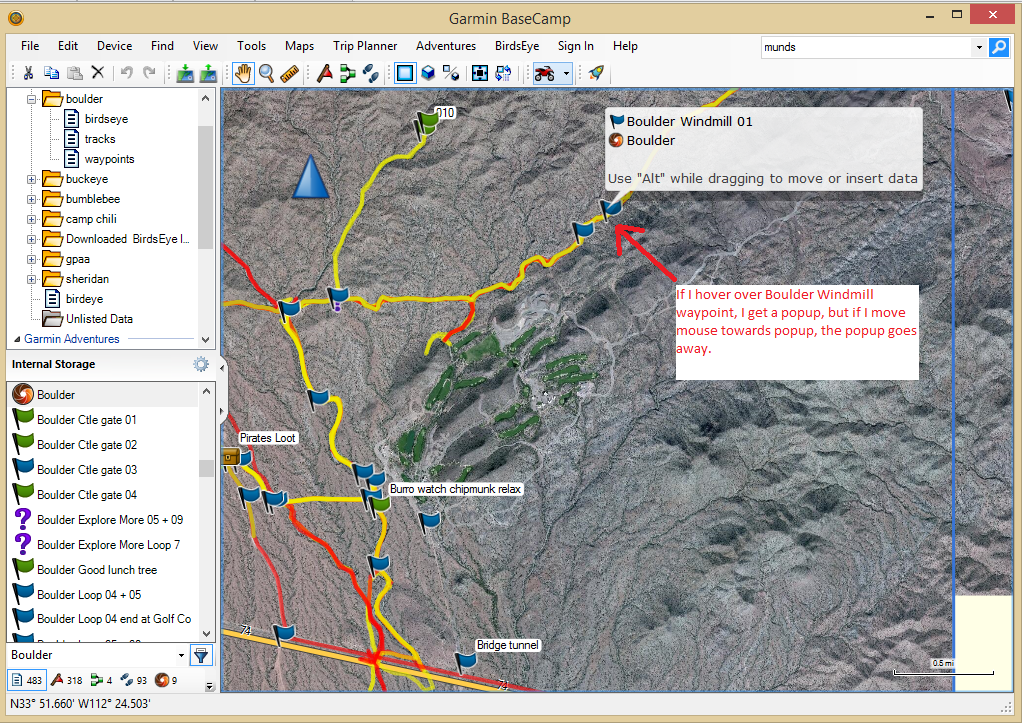Click in the munds search field
Screen dimensions: 1022x723
(865, 47)
